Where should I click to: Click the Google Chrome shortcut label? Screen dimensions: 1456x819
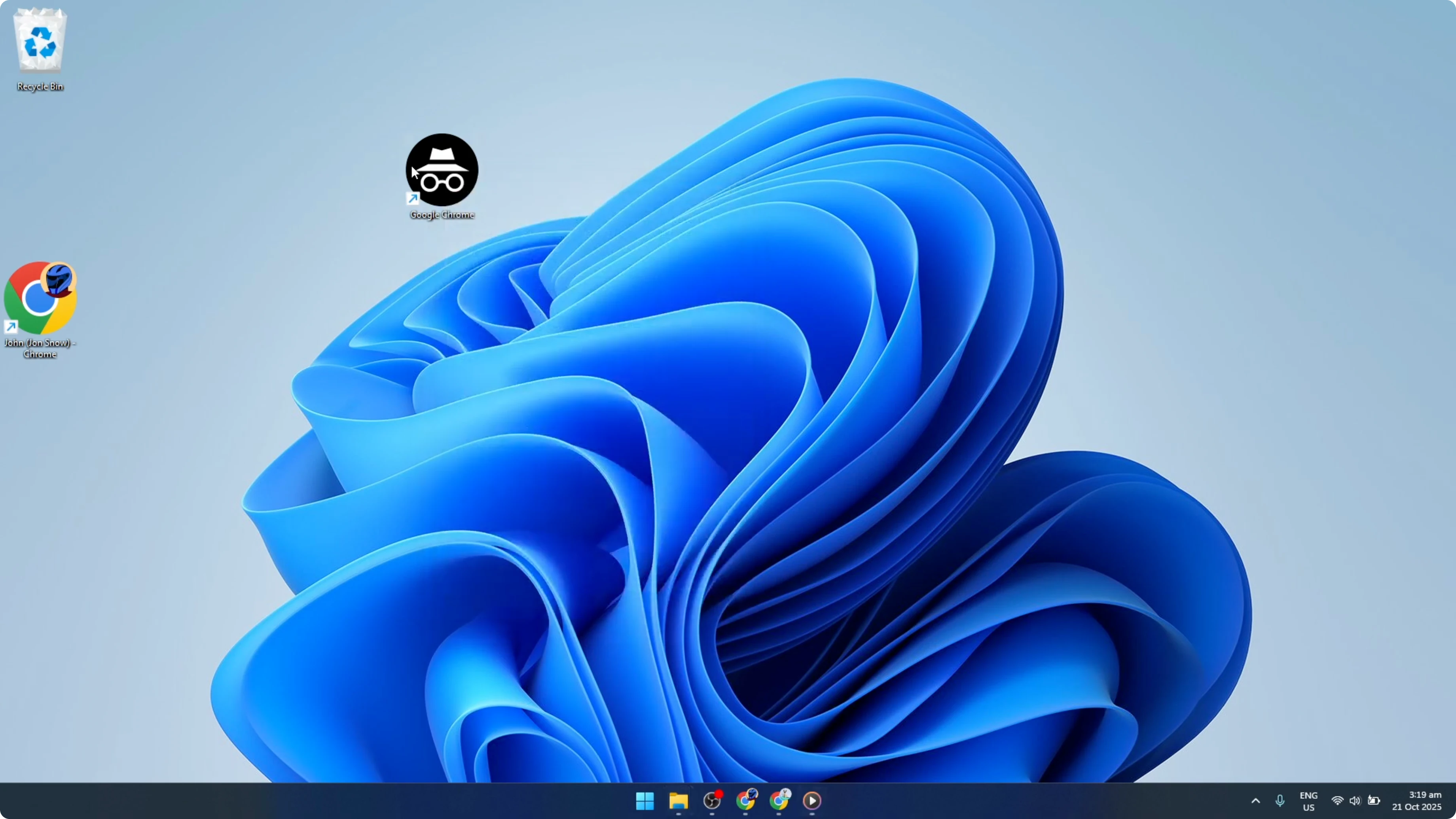tap(442, 215)
